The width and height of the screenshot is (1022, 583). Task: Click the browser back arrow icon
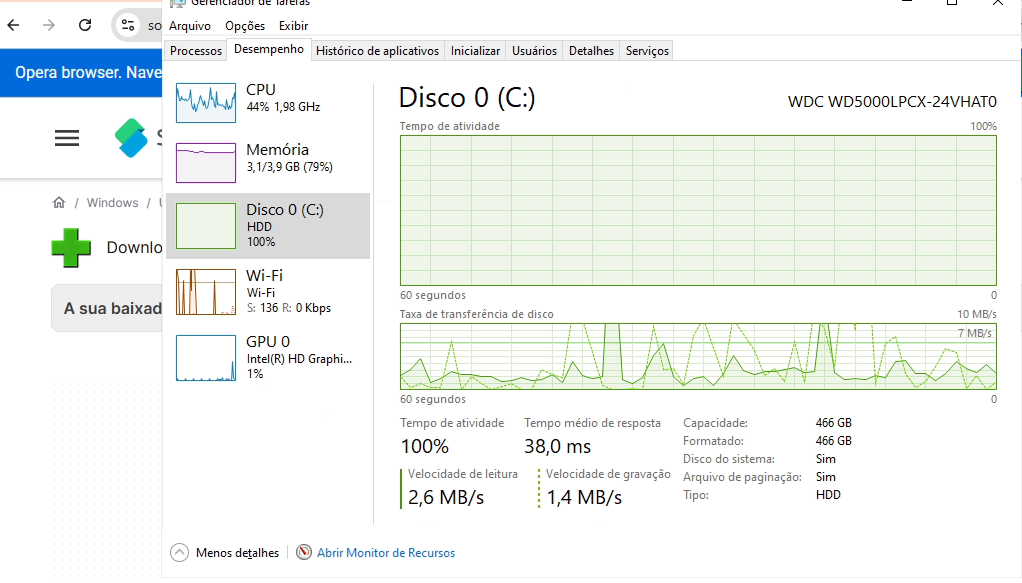[13, 25]
